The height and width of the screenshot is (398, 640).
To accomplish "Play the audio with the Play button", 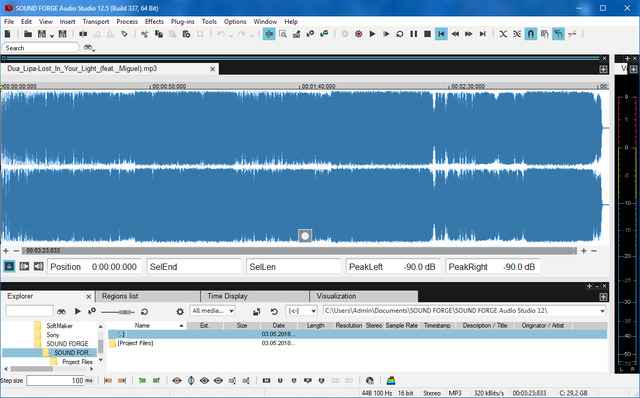I will point(372,34).
